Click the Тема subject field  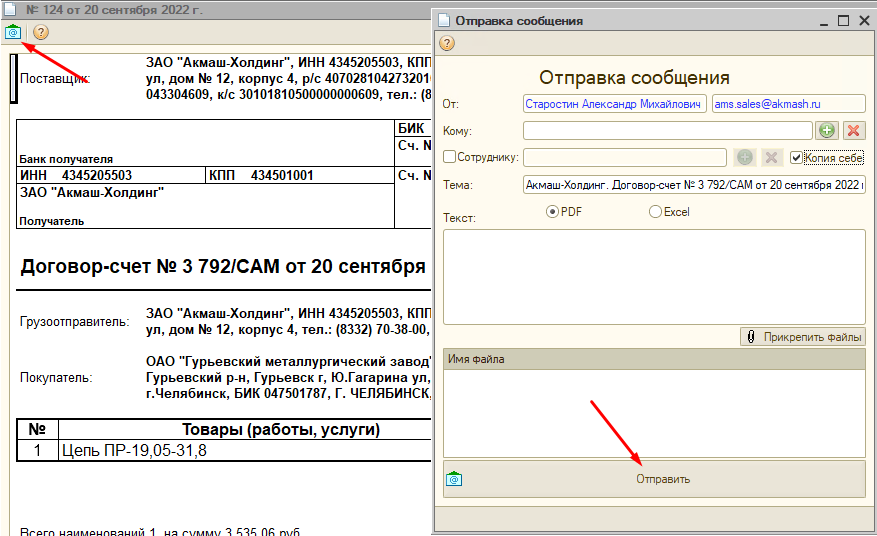click(x=694, y=185)
